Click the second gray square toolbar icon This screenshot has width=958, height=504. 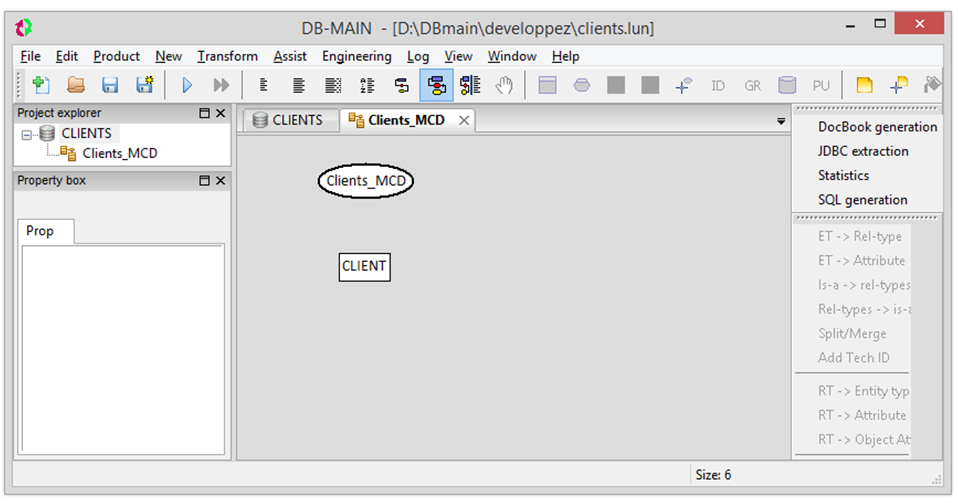coord(650,85)
